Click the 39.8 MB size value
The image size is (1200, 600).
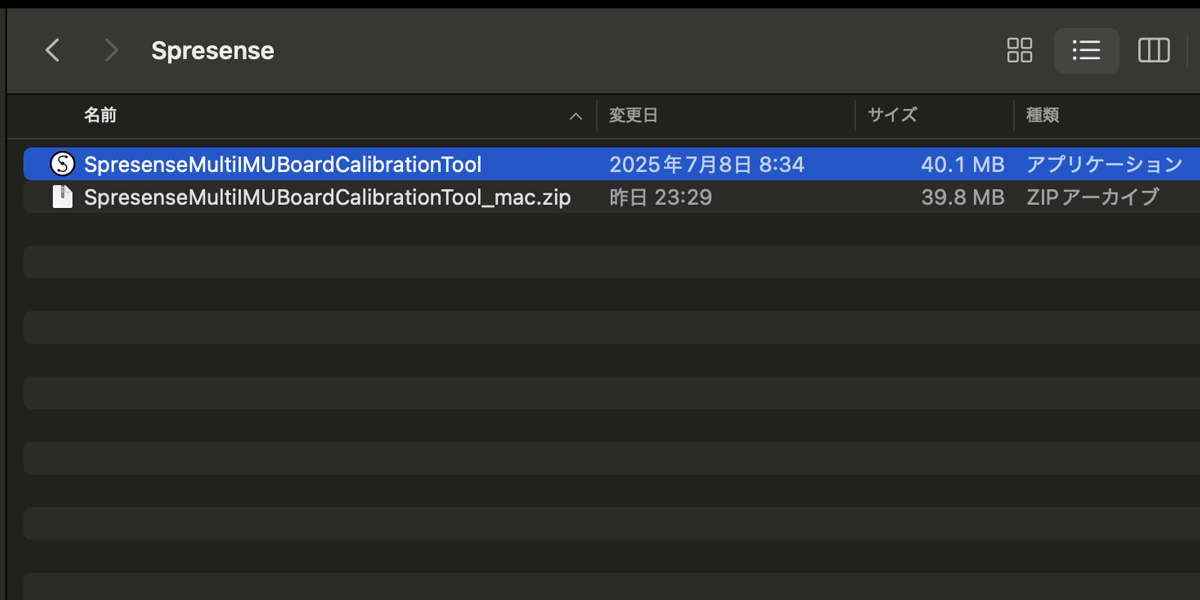[962, 197]
